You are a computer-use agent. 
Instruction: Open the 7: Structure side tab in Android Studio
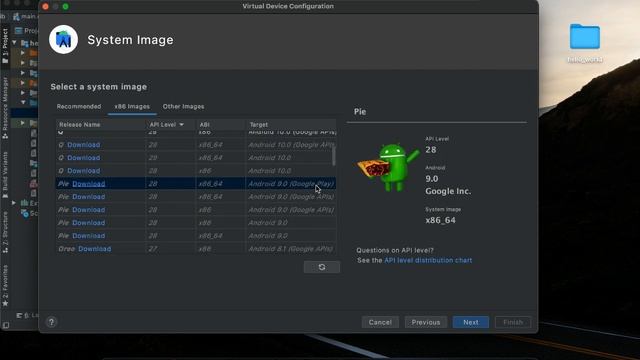(5, 232)
